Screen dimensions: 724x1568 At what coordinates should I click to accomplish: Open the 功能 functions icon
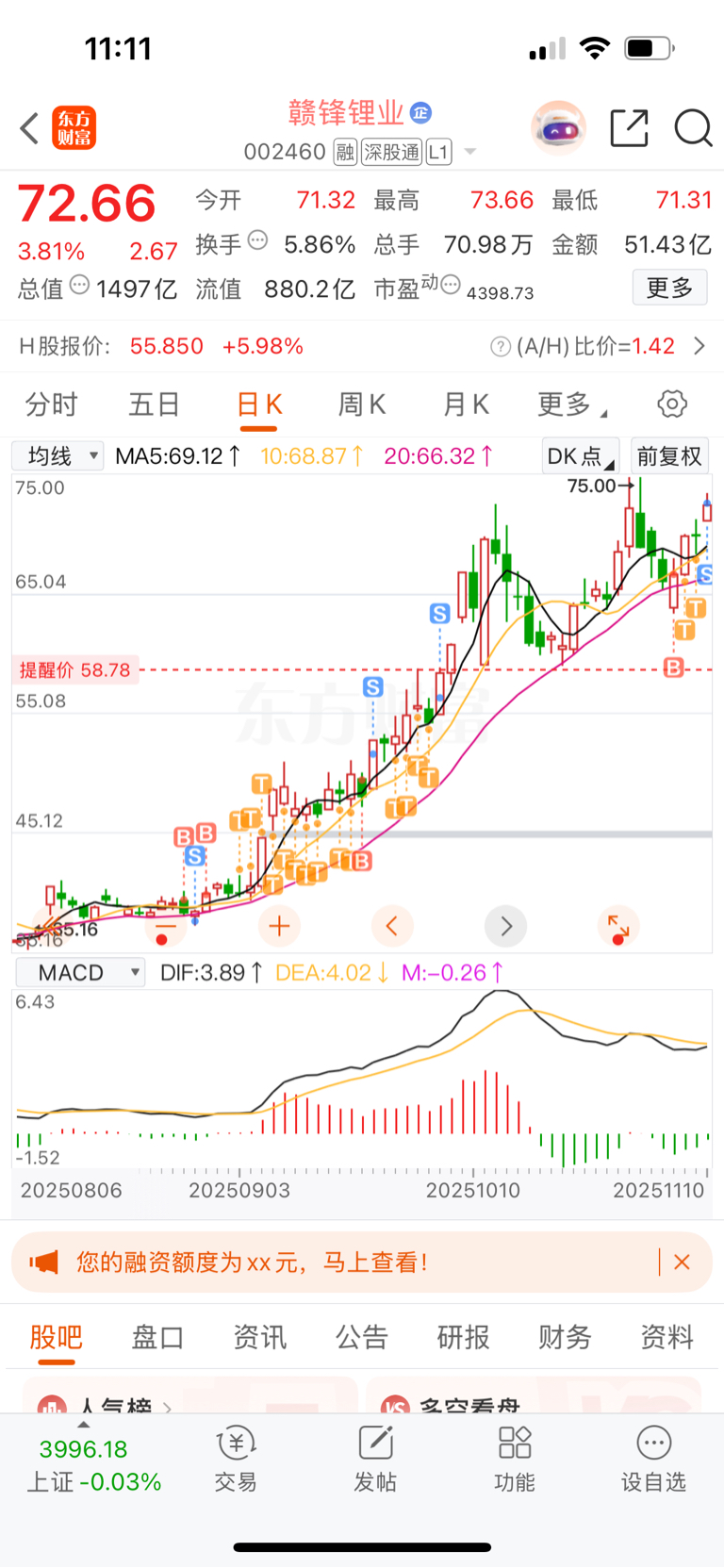pos(515,1444)
